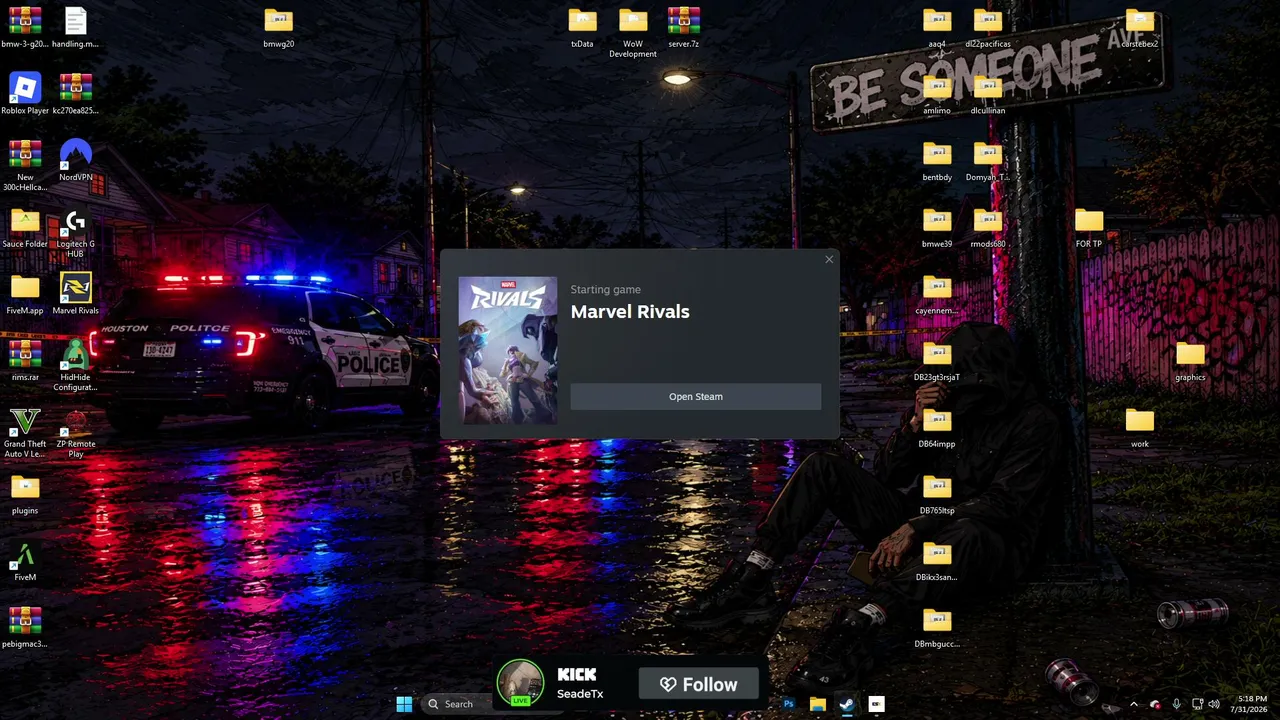The image size is (1280, 720).
Task: Select the bmwe39 folder
Action: click(x=937, y=227)
